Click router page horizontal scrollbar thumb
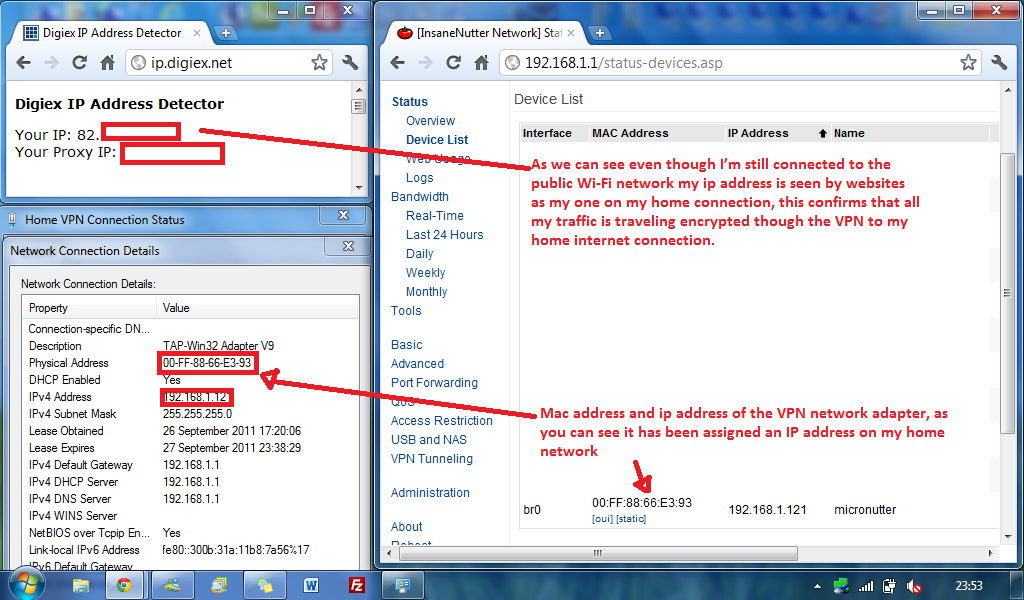Viewport: 1024px width, 600px height. (x=598, y=553)
